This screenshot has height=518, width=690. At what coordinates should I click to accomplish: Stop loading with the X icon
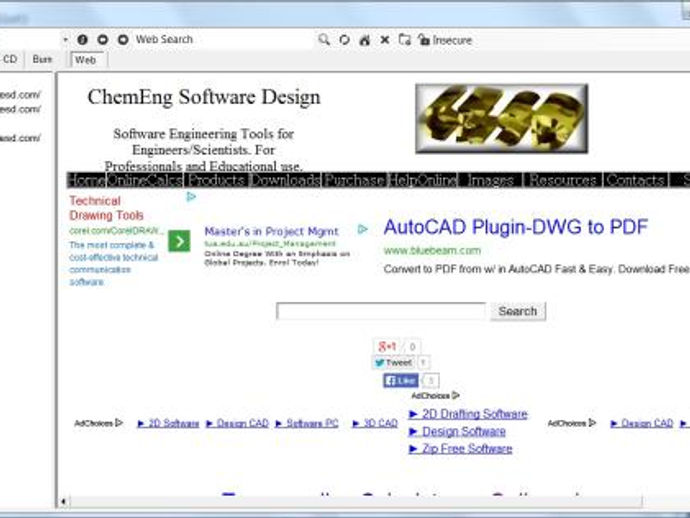(x=385, y=40)
